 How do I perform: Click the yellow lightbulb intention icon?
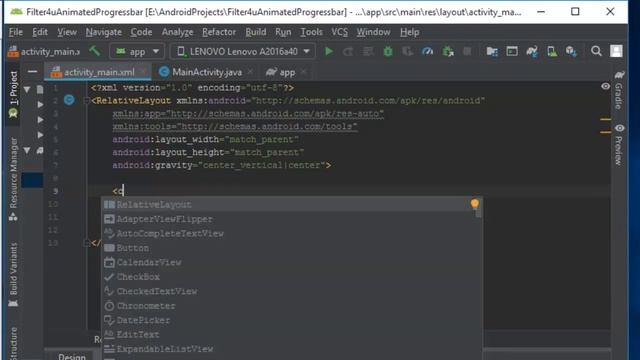point(474,203)
